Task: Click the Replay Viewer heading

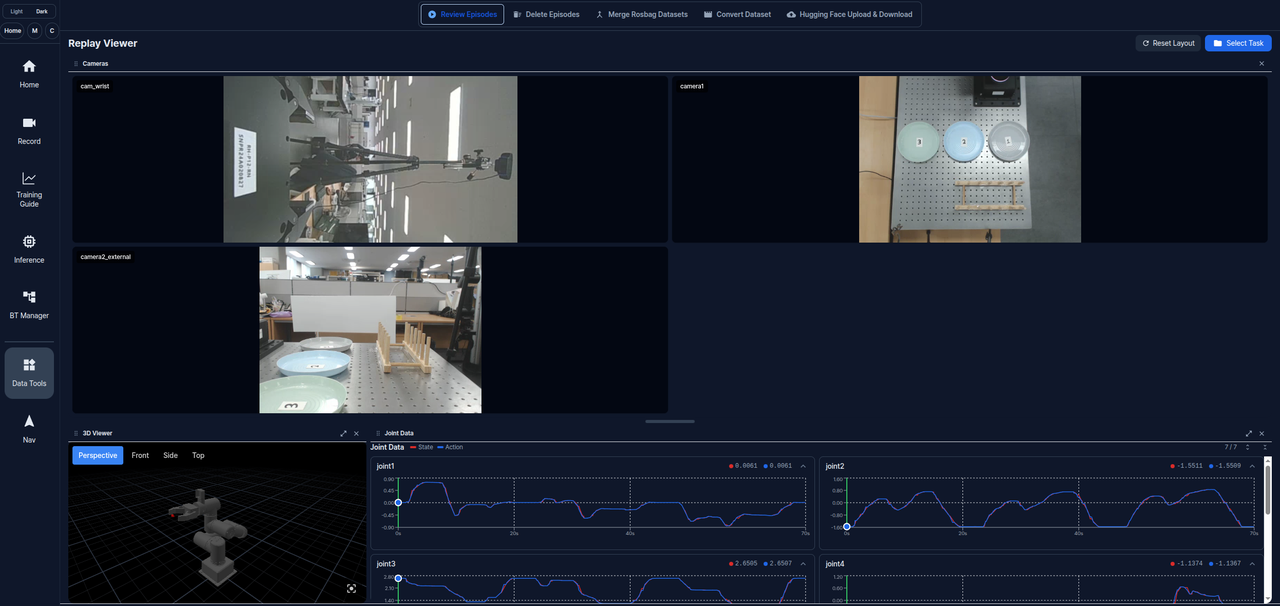Action: pos(103,43)
